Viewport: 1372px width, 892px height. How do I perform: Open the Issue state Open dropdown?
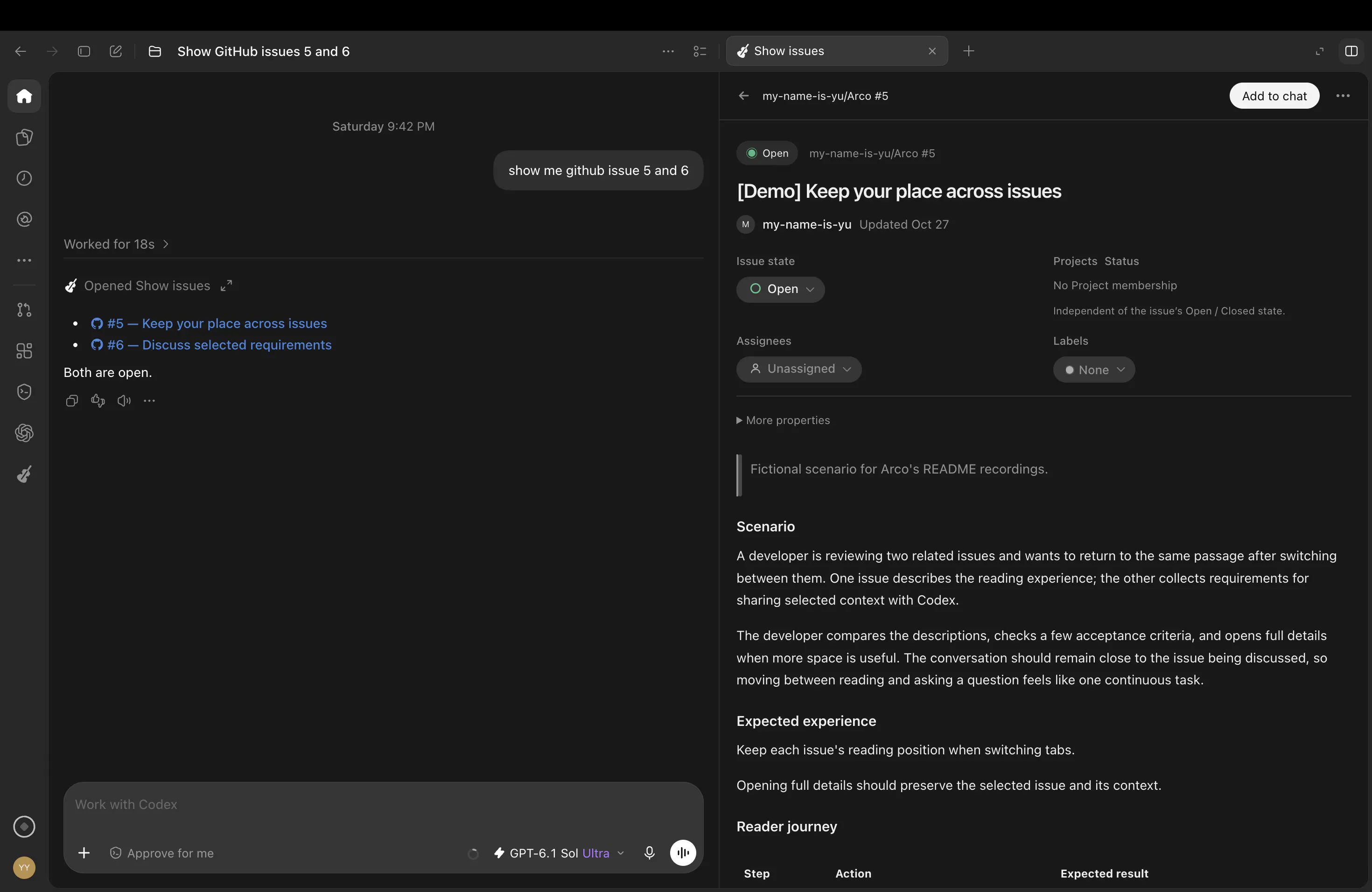pos(781,289)
